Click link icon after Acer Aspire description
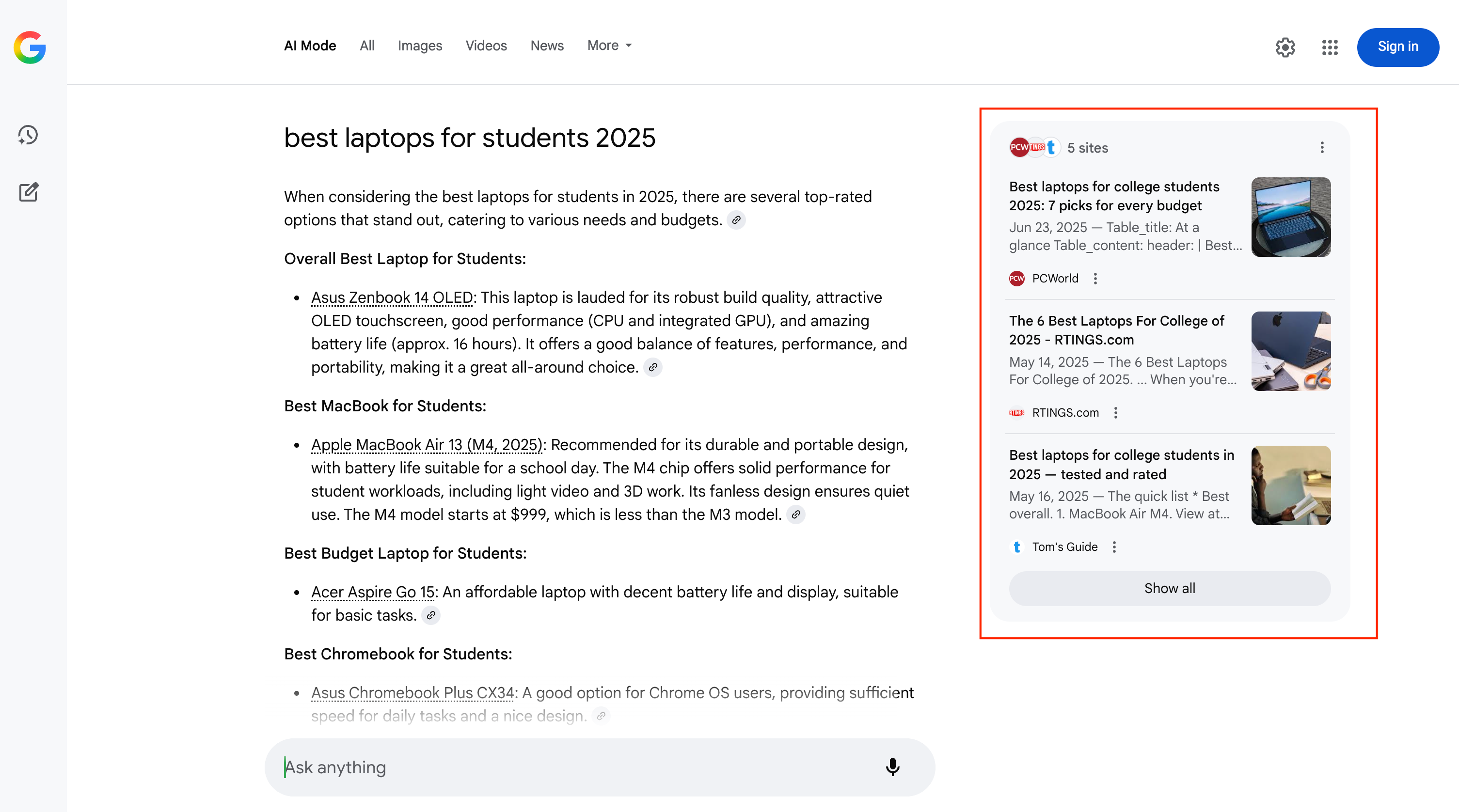This screenshot has width=1459, height=812. pos(431,615)
